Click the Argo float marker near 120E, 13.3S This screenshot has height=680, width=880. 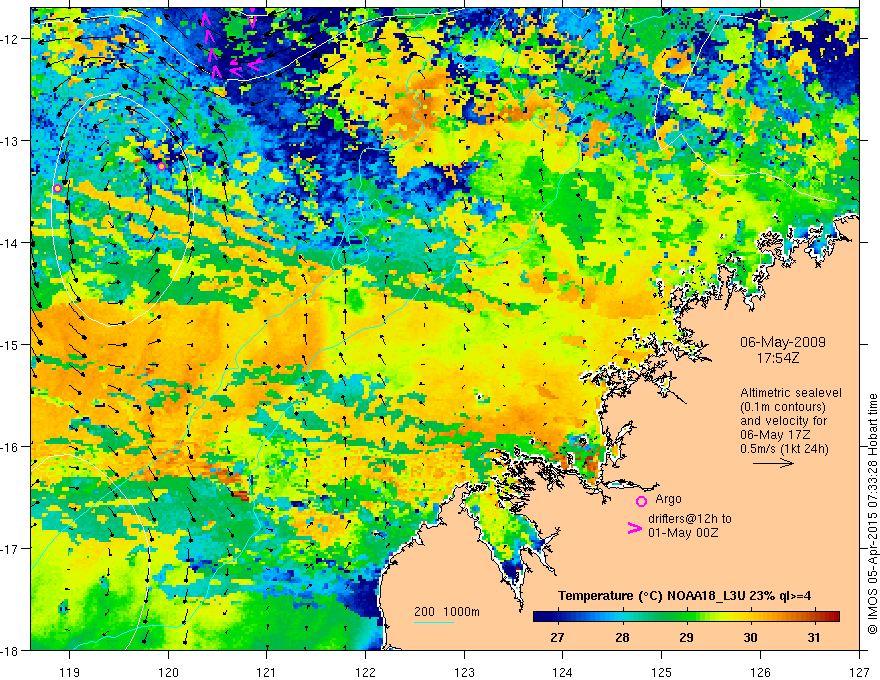[161, 166]
